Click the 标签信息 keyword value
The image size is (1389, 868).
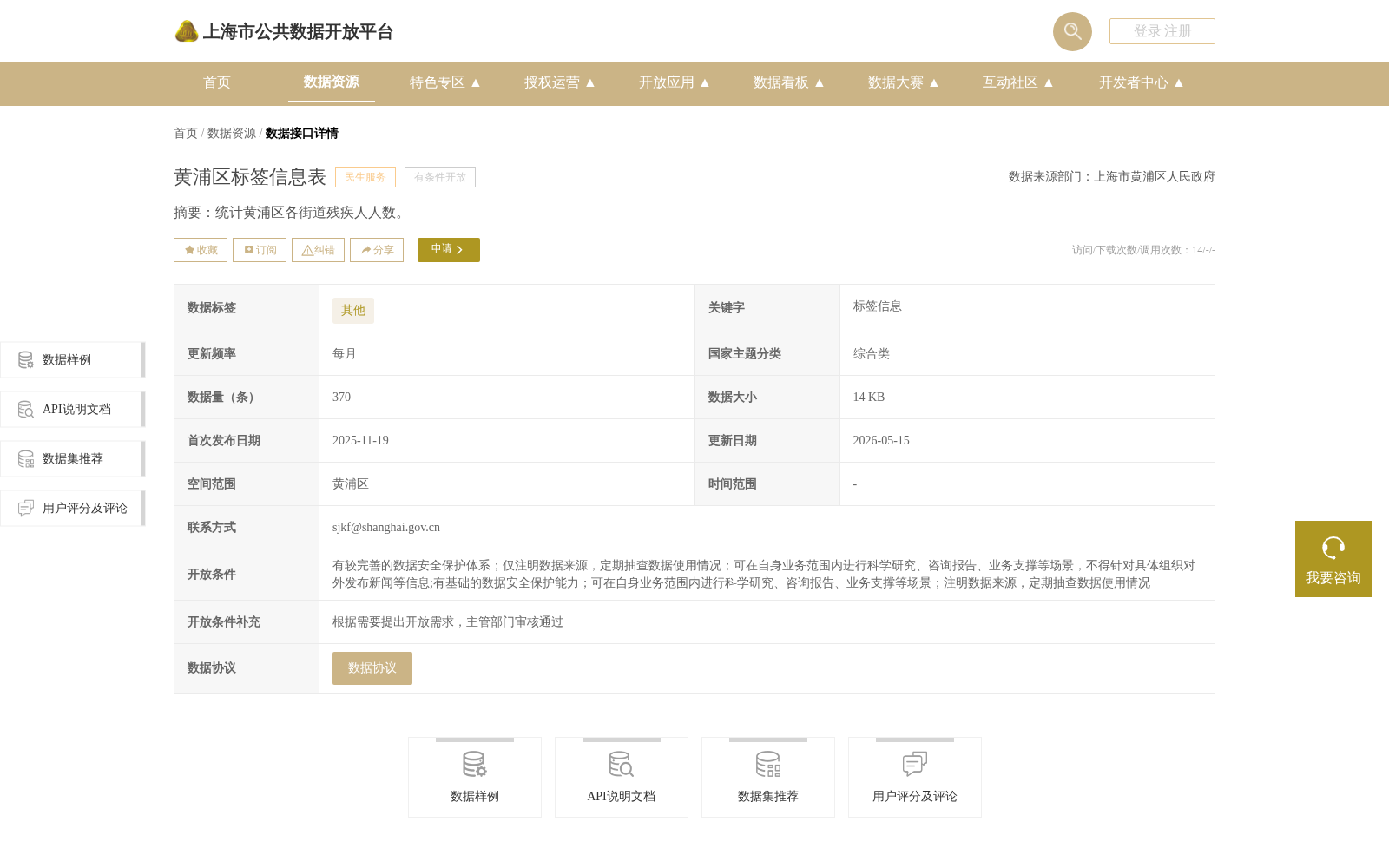[x=877, y=306]
